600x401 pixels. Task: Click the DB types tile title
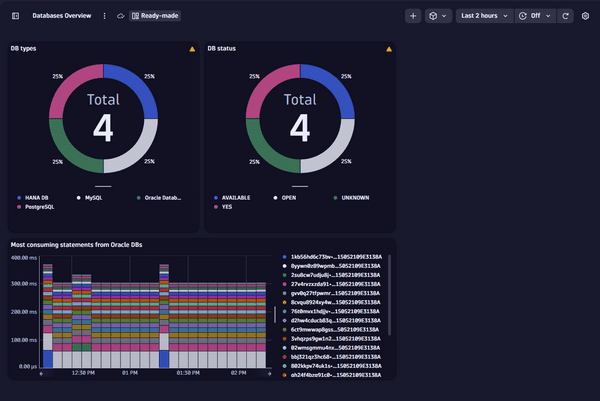[x=23, y=49]
